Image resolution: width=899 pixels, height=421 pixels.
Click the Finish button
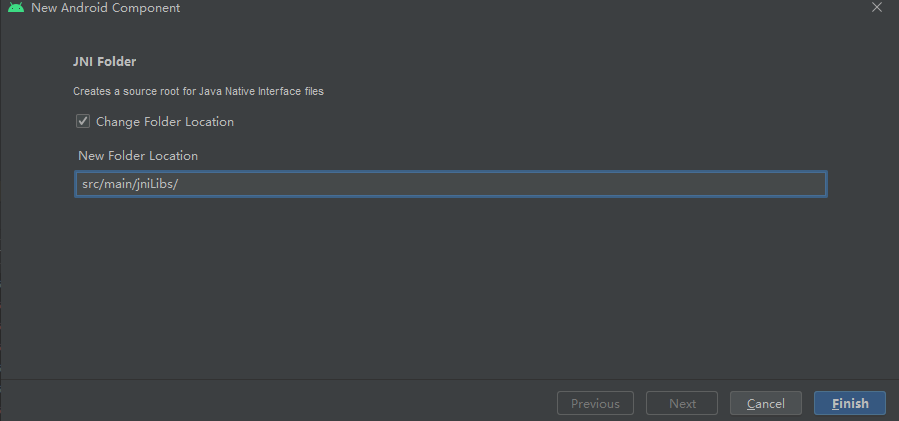click(x=850, y=403)
